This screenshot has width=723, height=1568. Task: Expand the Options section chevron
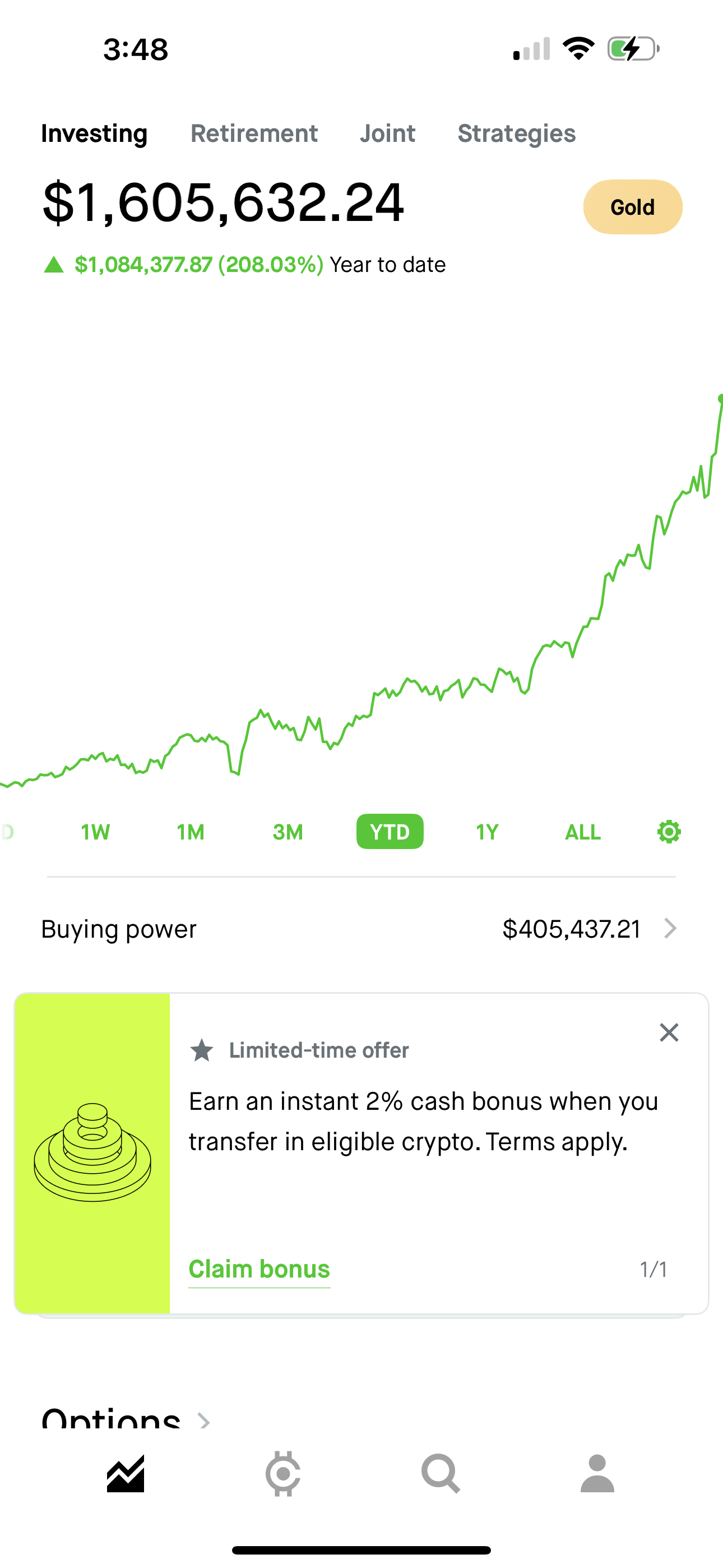(x=205, y=1421)
